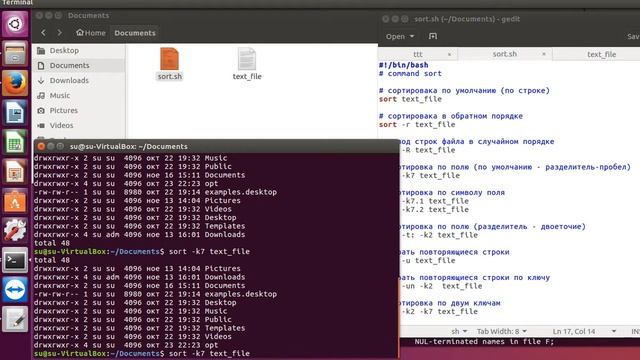Image resolution: width=640 pixels, height=360 pixels.
Task: Close the sort.sh tab in gedit
Action: [544, 54]
